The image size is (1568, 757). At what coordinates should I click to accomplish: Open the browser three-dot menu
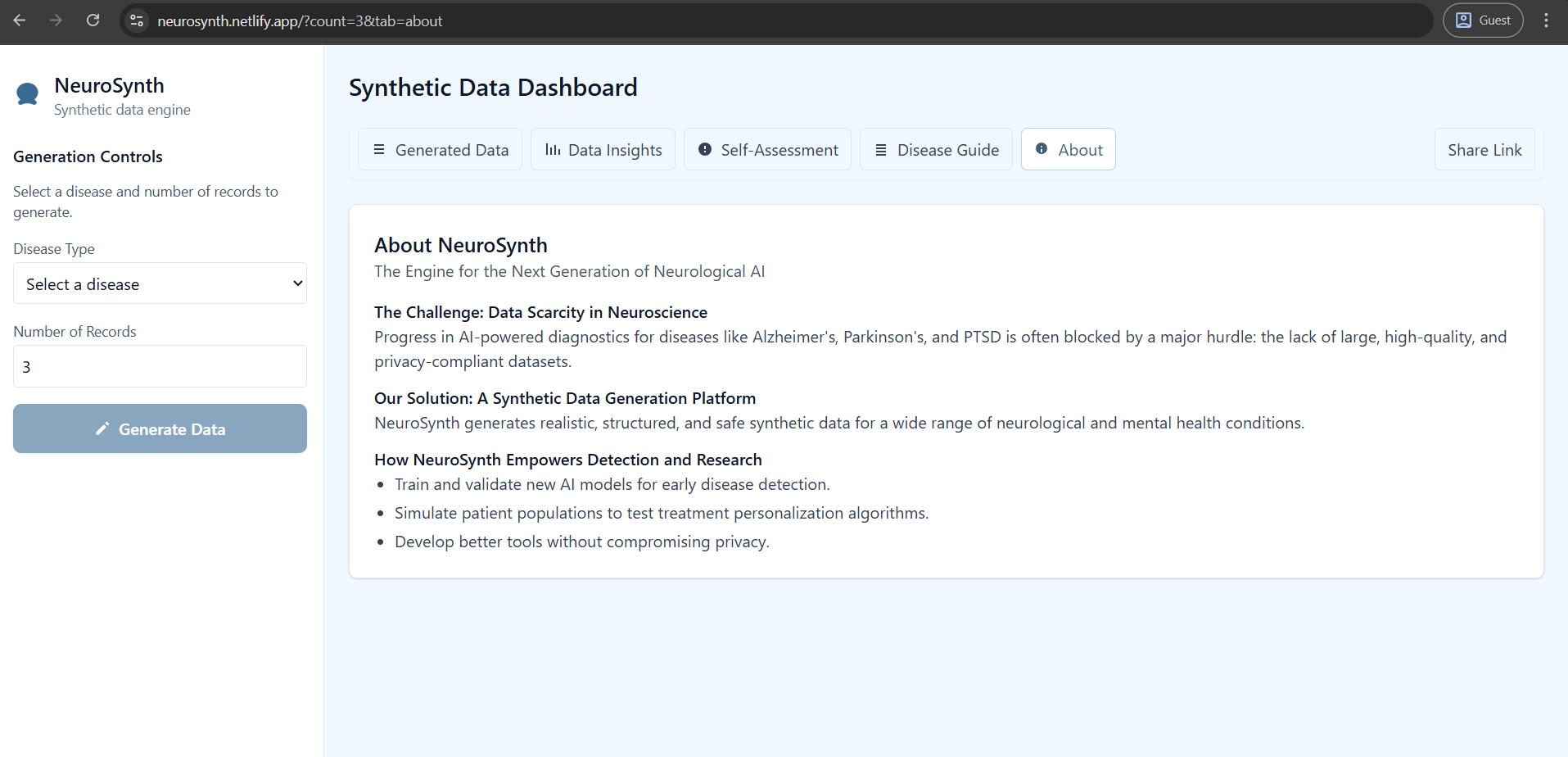[x=1546, y=20]
